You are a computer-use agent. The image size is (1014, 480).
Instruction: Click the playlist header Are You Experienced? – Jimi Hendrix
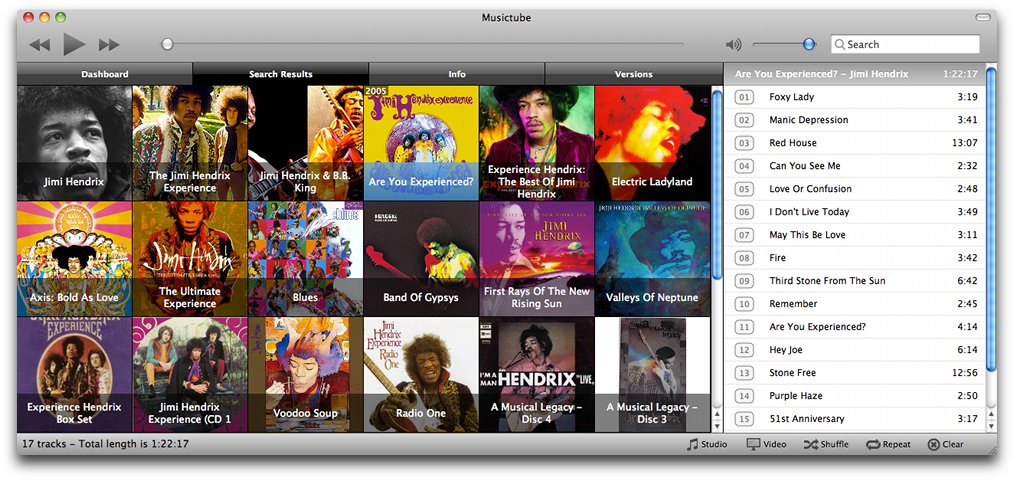(855, 74)
